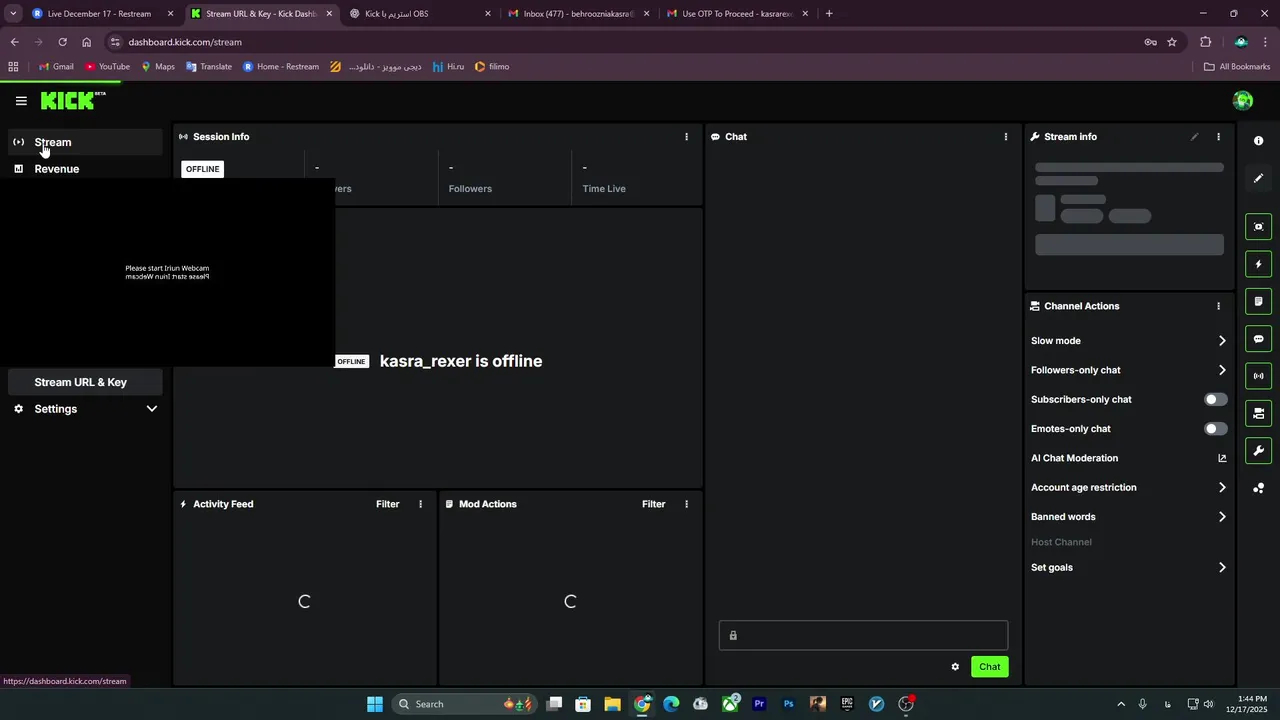Toggle stream preview widget in the right sidebar
The height and width of the screenshot is (720, 1280).
coord(1258,227)
